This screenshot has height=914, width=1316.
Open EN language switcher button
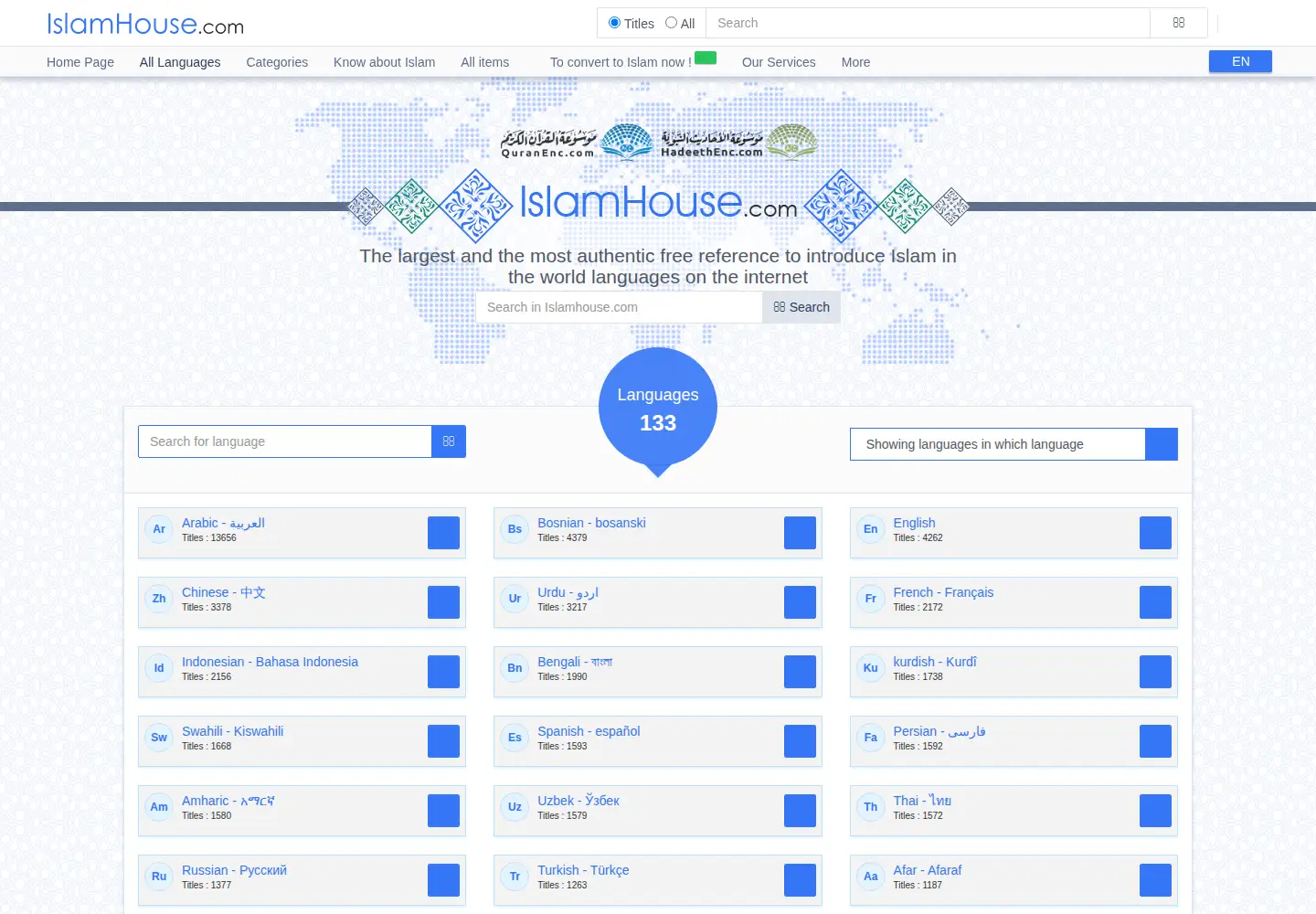(1240, 61)
